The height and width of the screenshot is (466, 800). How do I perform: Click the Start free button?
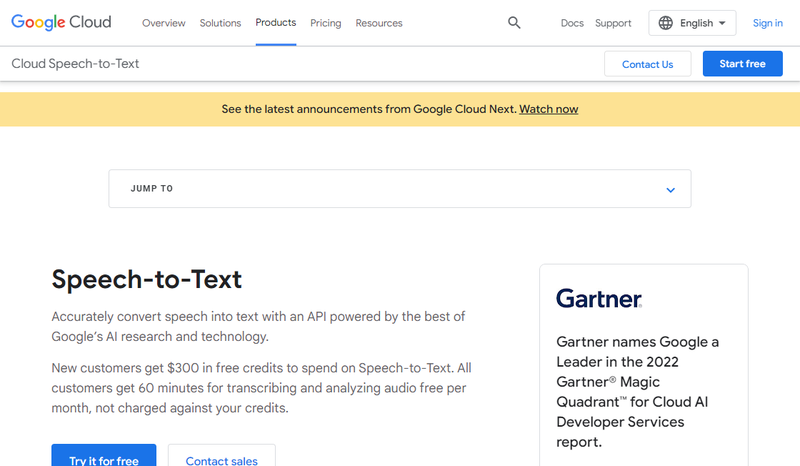(742, 64)
